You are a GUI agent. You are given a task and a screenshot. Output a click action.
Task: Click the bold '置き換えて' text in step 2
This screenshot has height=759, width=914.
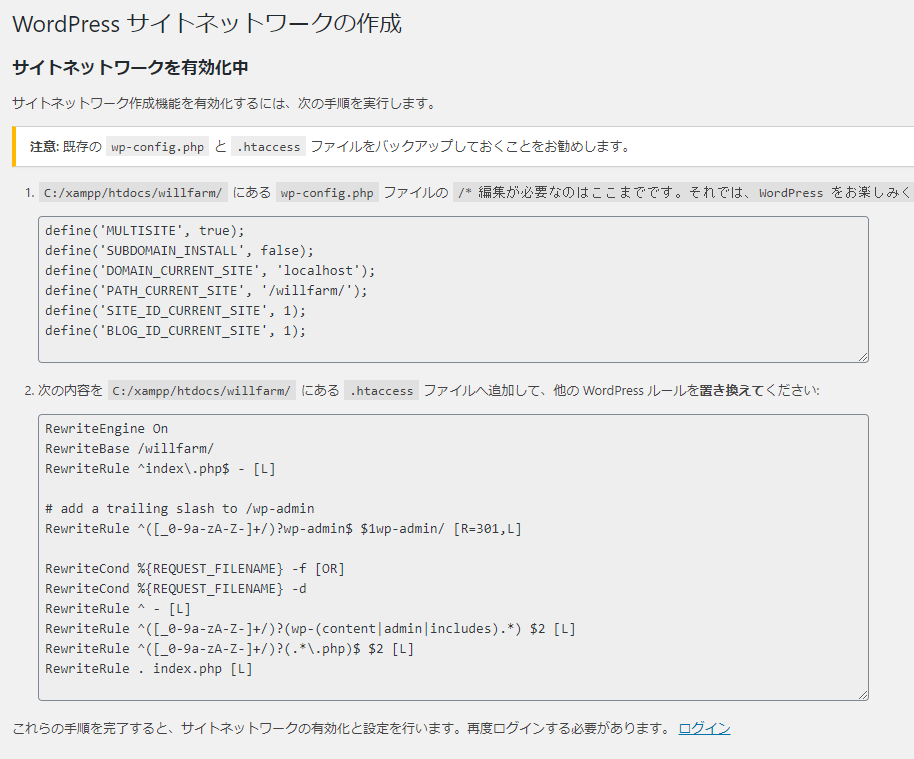coord(731,391)
